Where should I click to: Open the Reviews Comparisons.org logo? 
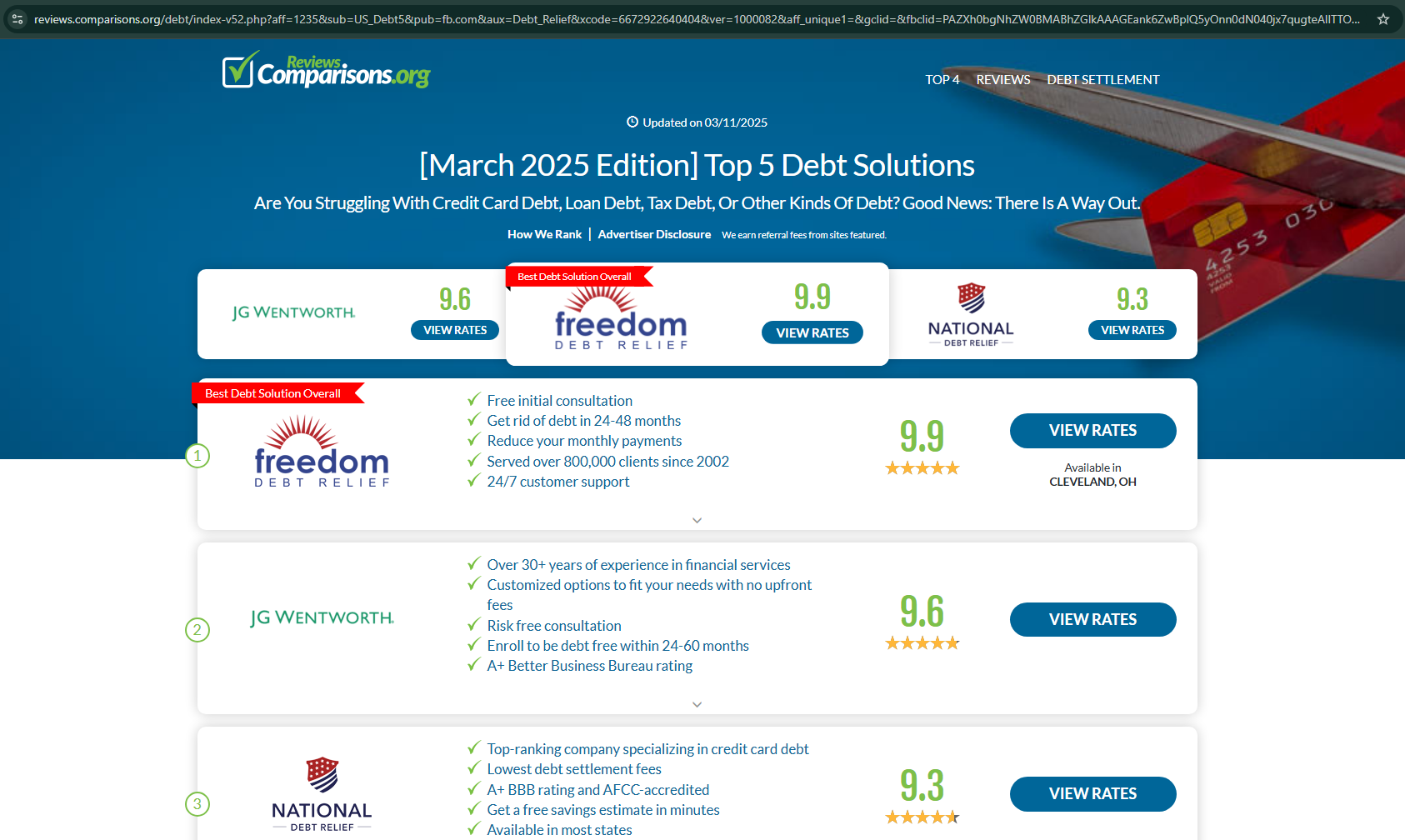point(326,70)
